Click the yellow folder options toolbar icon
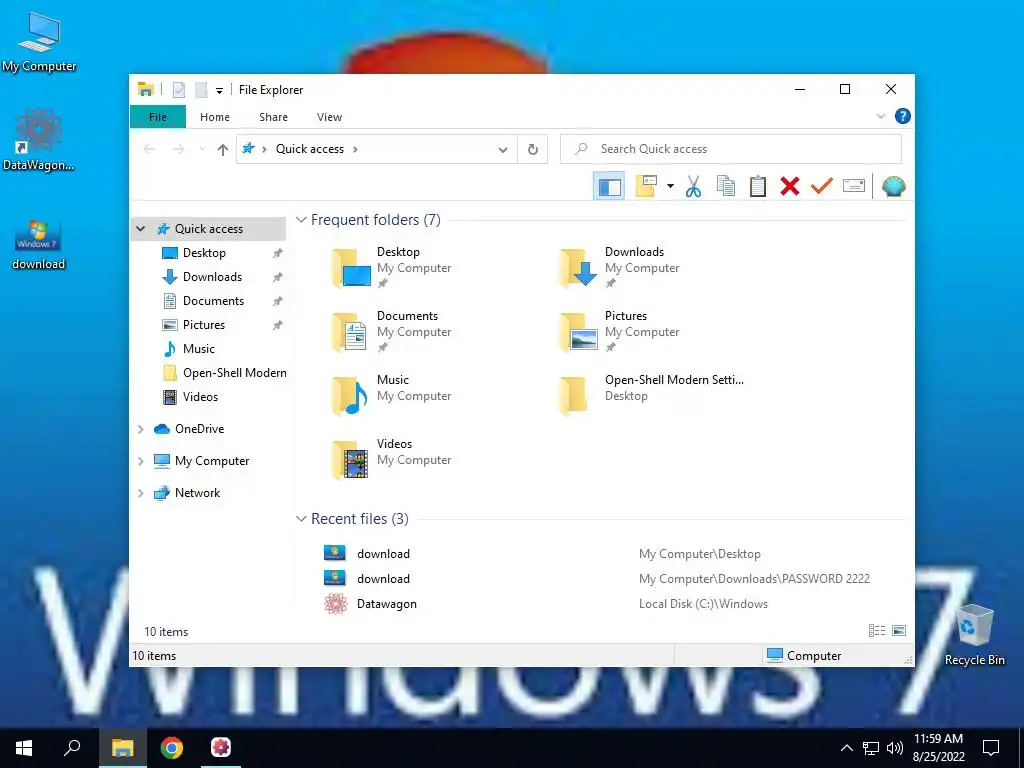 tap(646, 186)
